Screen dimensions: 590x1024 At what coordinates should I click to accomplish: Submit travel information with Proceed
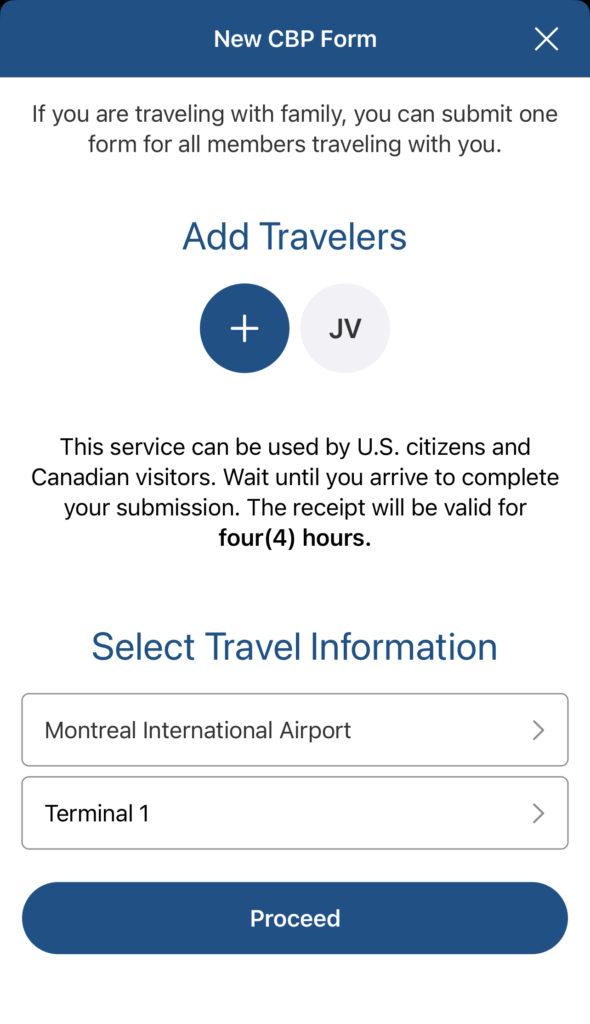(295, 917)
